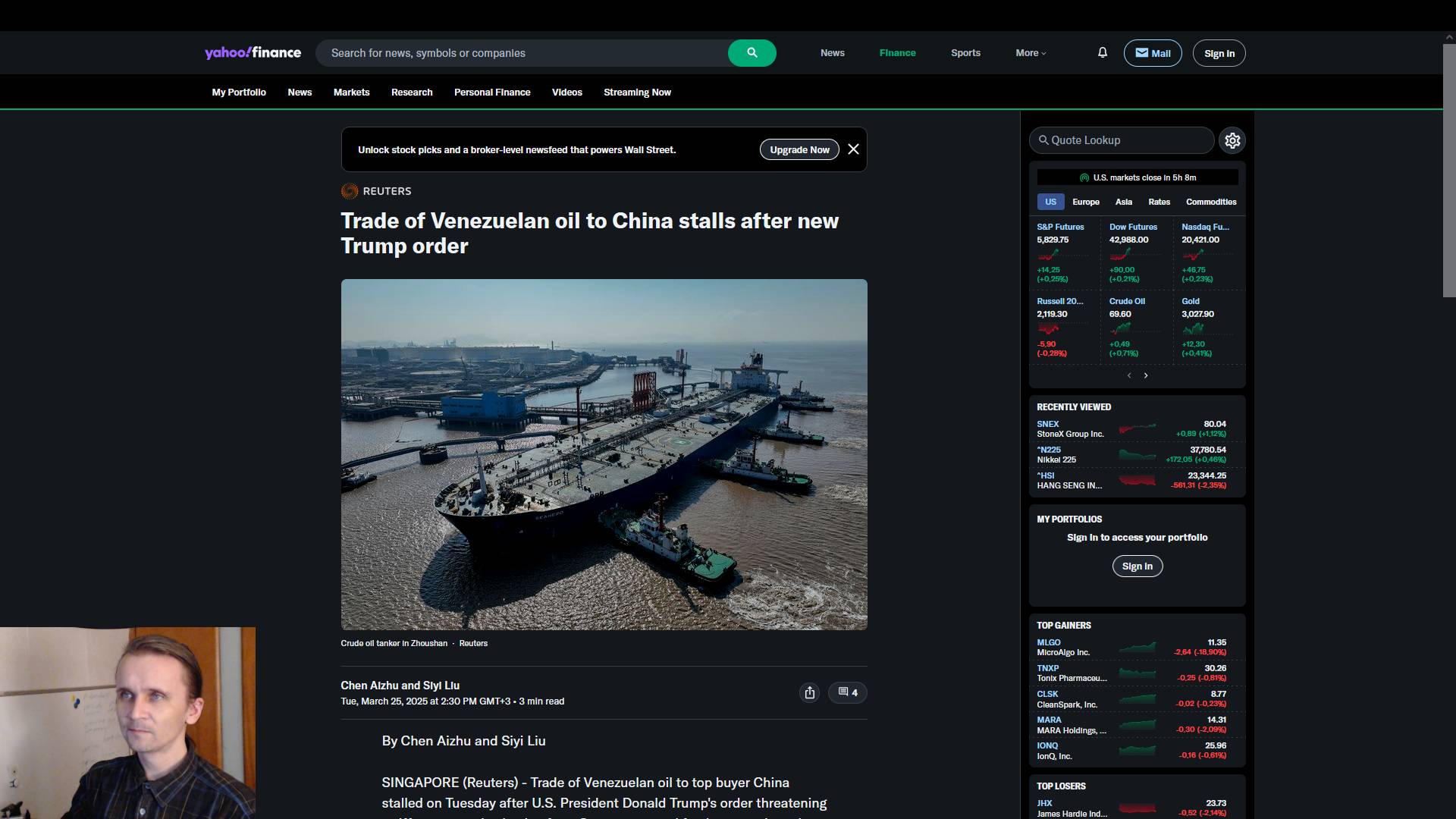Open the notifications bell icon
The image size is (1456, 819).
pyautogui.click(x=1103, y=52)
